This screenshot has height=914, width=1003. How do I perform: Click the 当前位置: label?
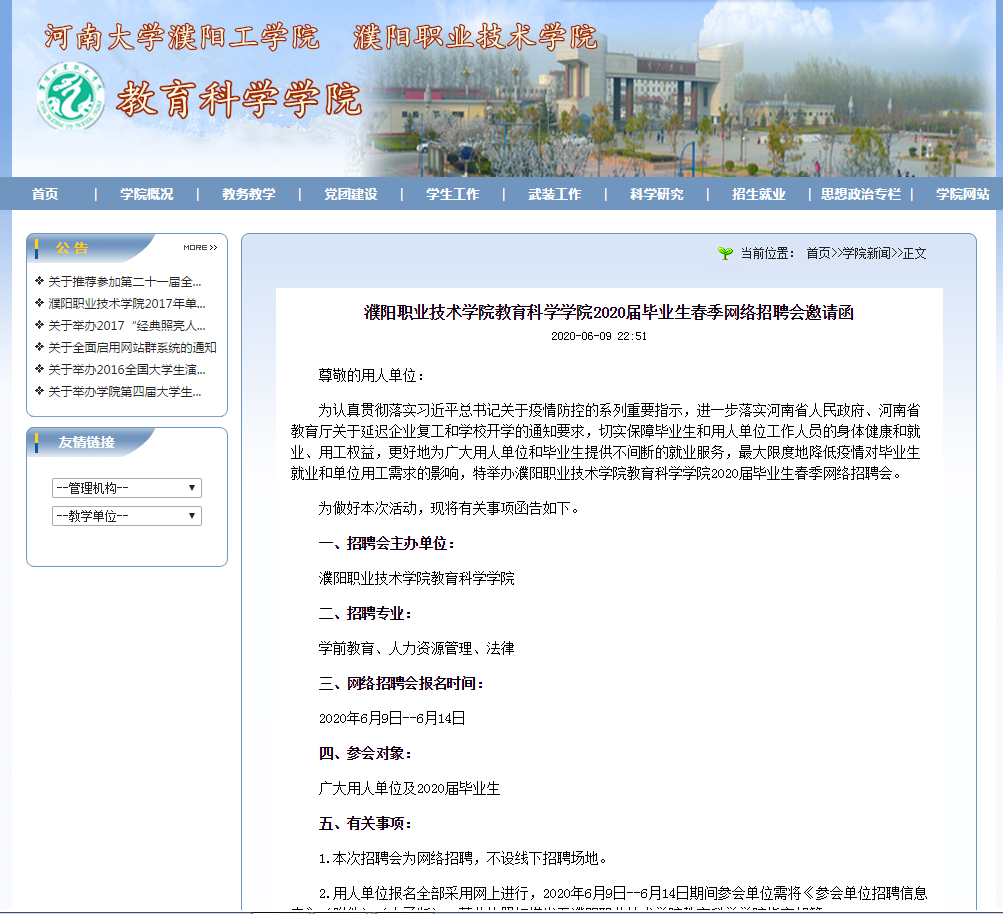768,253
